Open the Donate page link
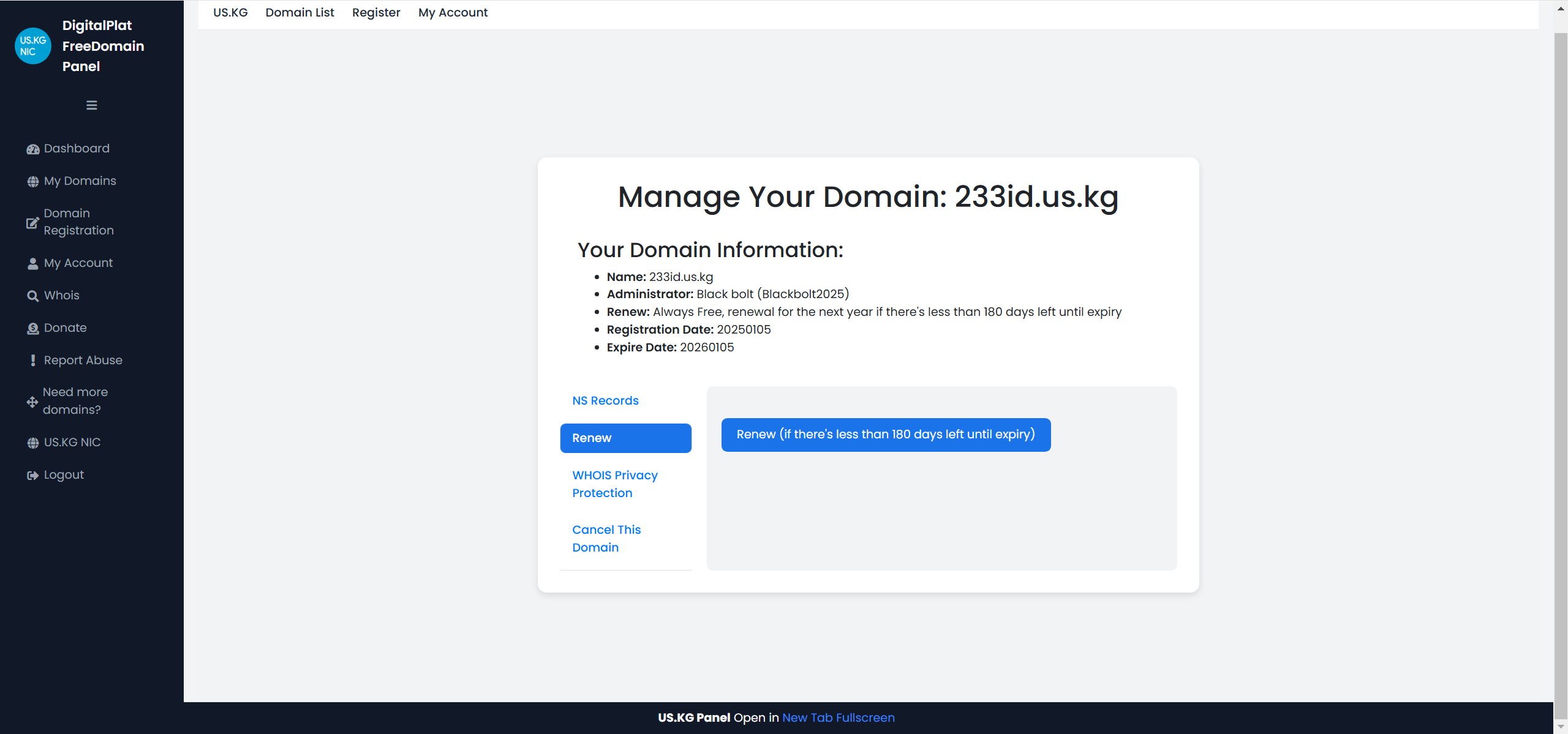The height and width of the screenshot is (734, 1568). (66, 328)
